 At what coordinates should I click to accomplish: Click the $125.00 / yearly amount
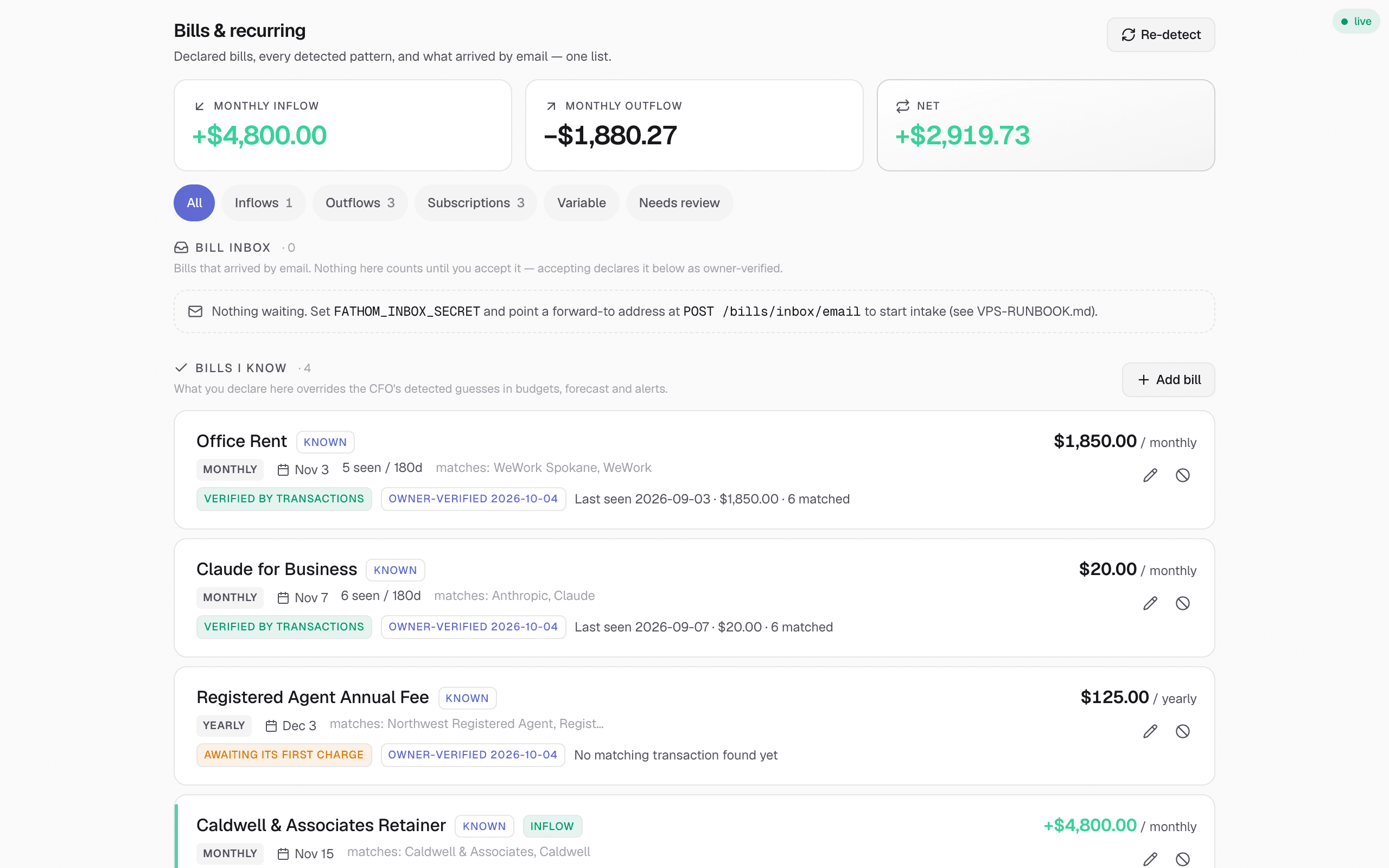[x=1138, y=698]
